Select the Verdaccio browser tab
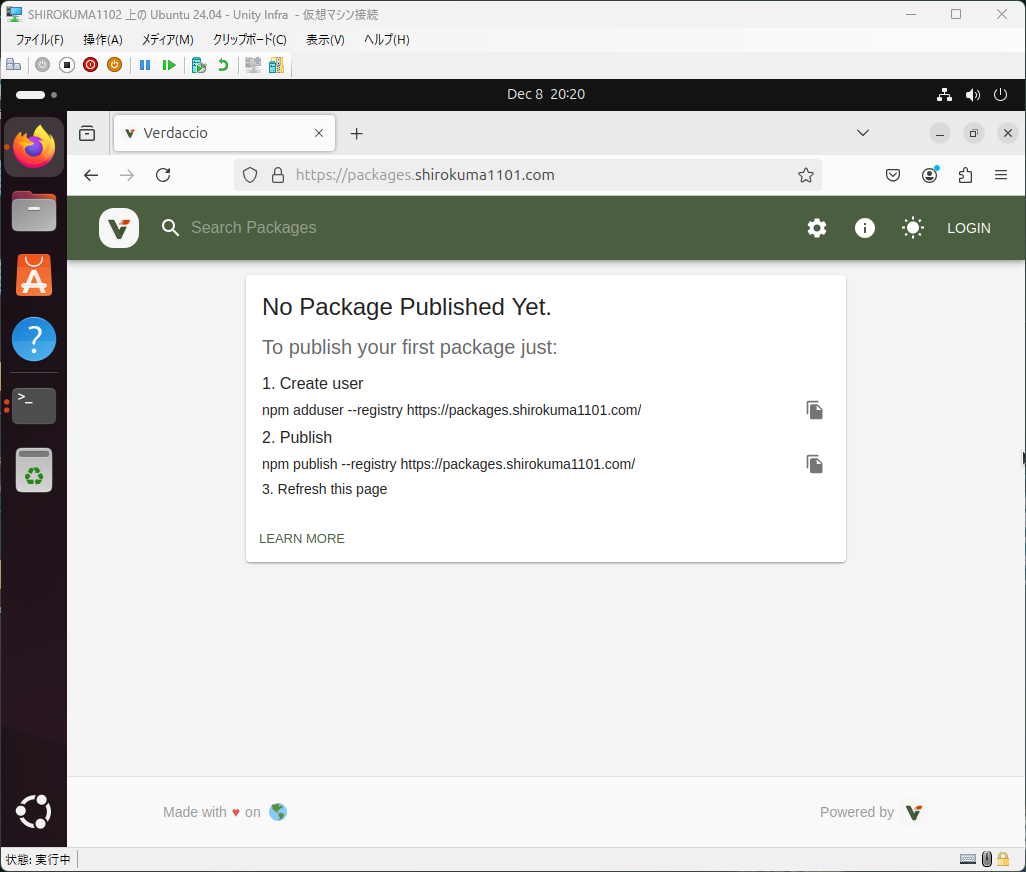This screenshot has width=1026, height=872. [224, 133]
